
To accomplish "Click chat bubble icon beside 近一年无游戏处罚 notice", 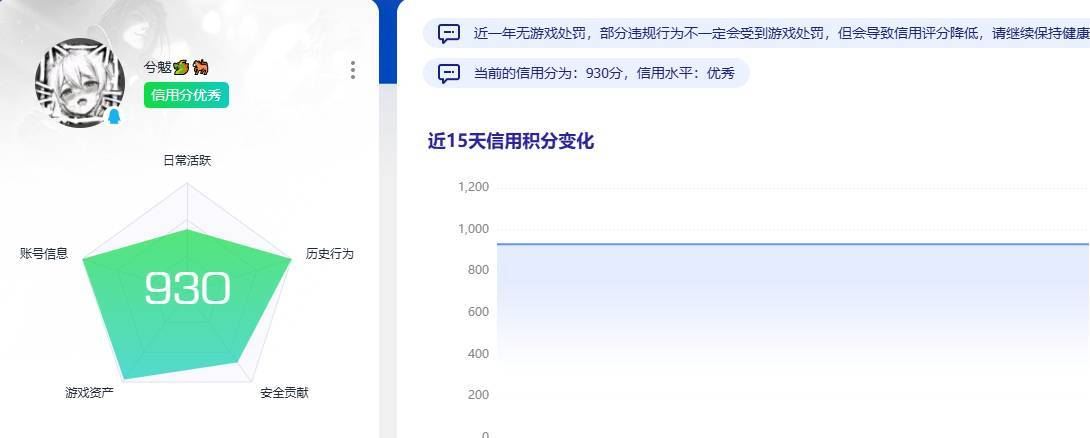I will point(449,33).
